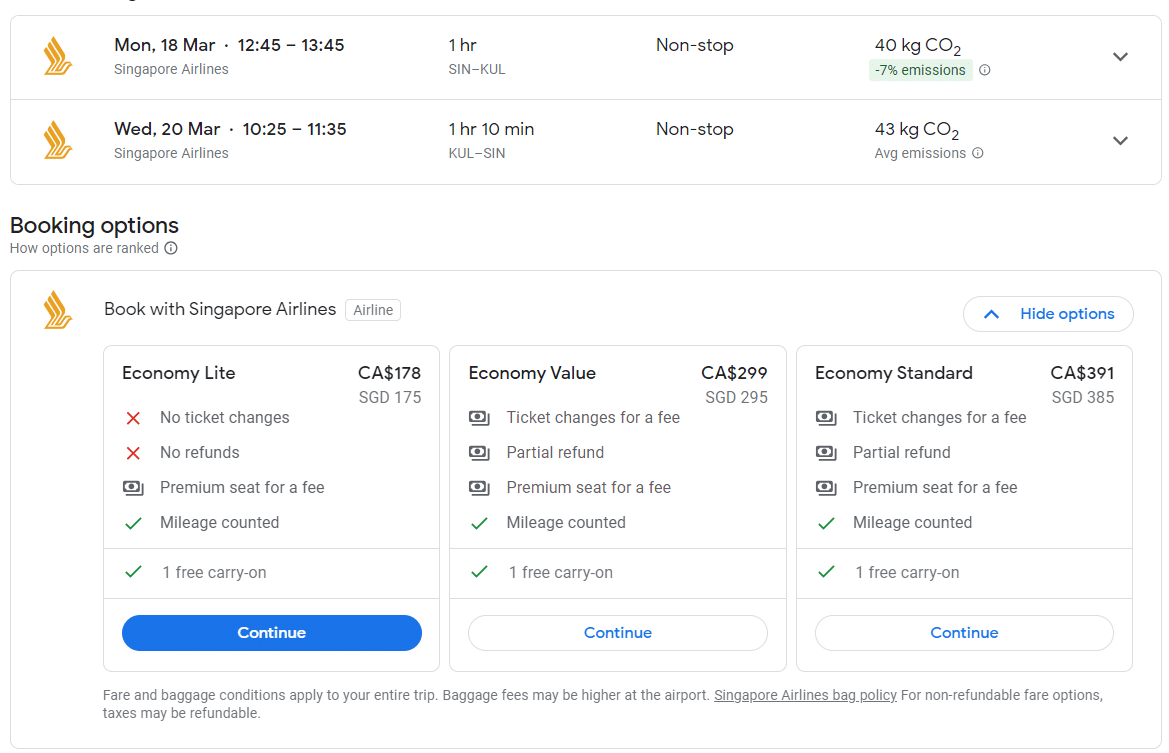Click the info icon beside Avg emissions
This screenshot has height=753, width=1169.
[x=978, y=153]
